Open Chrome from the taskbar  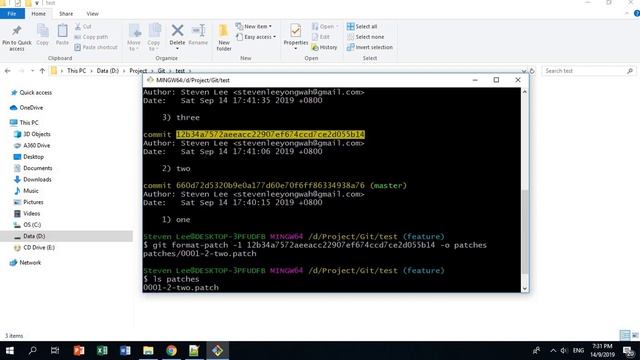171,350
